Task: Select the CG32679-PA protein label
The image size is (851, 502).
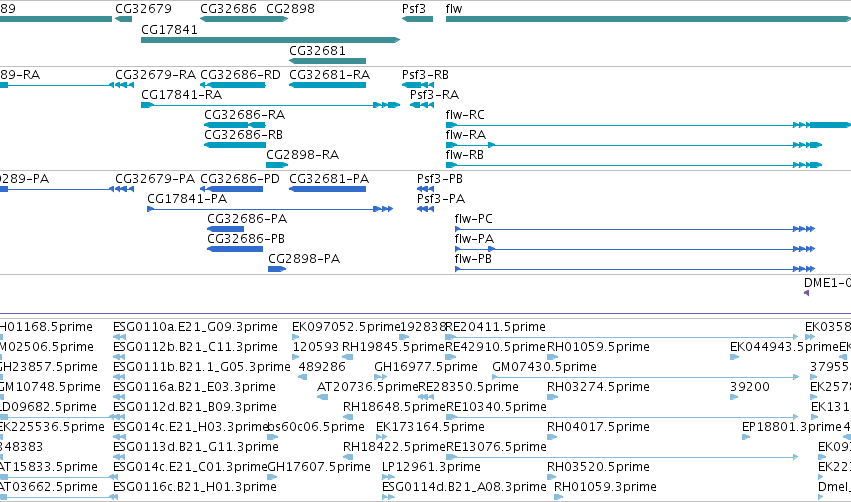Action: tap(155, 179)
